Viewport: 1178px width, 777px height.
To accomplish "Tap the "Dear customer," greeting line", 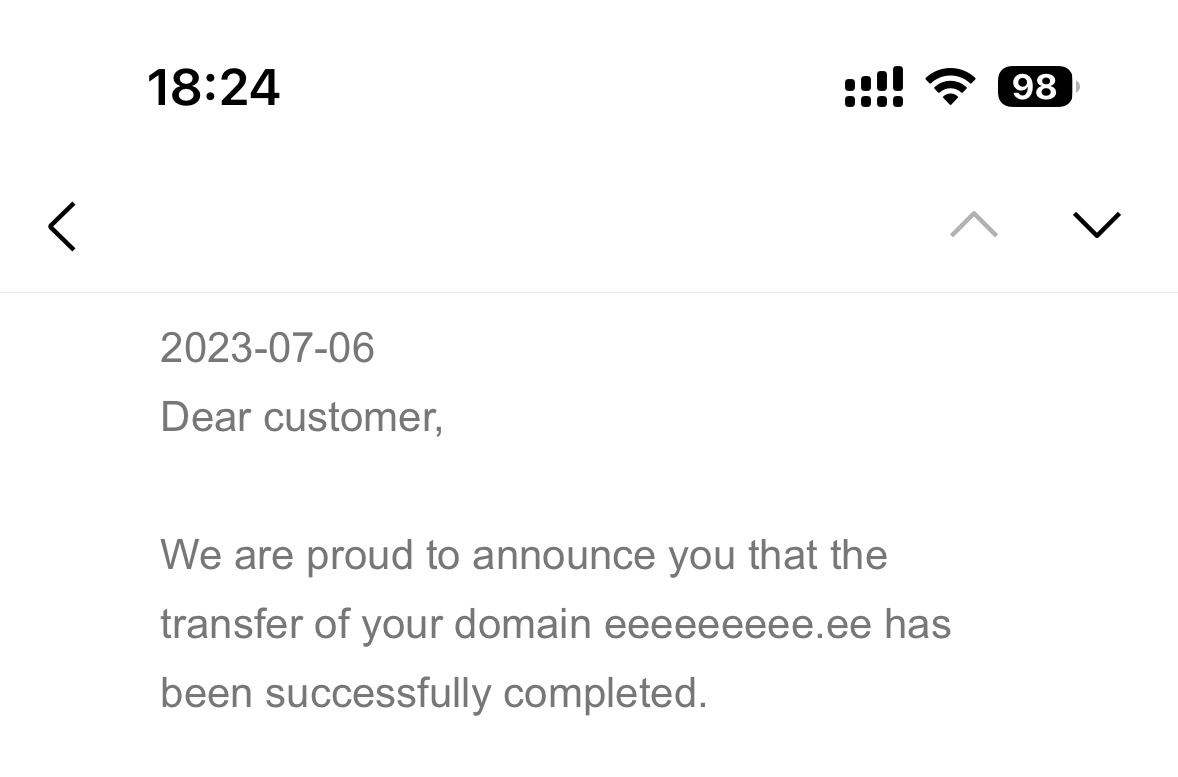I will (x=301, y=417).
